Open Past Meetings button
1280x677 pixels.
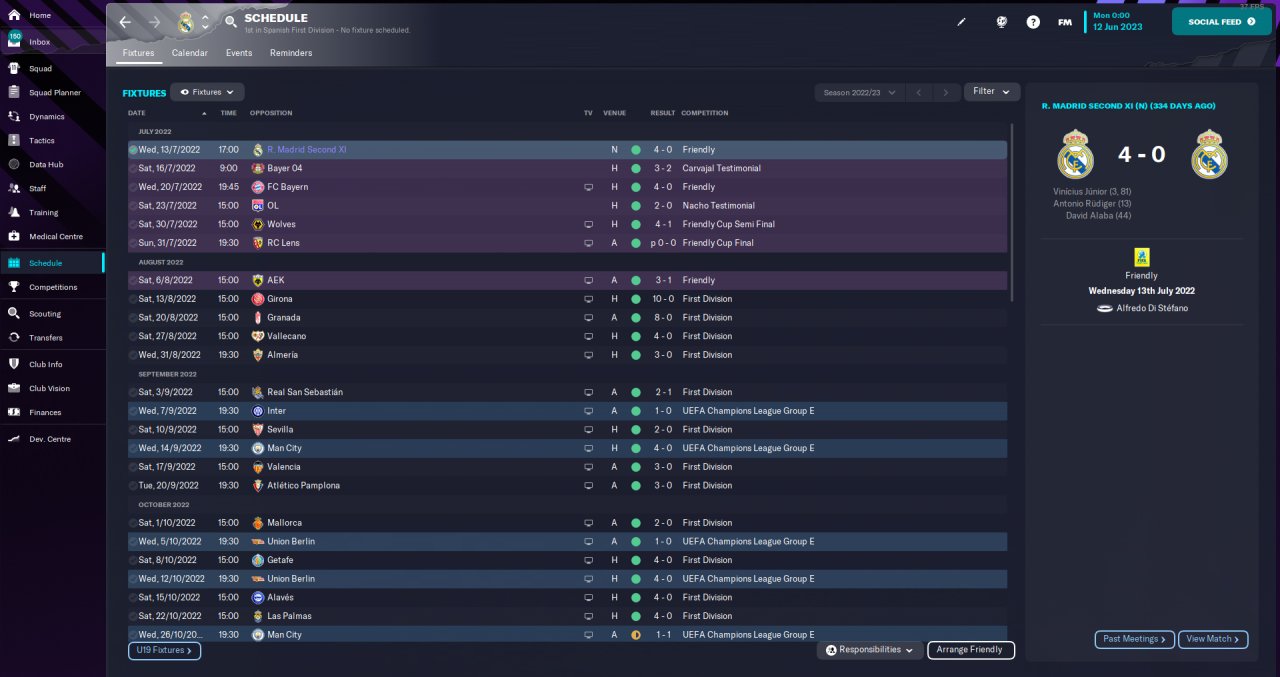[1135, 639]
